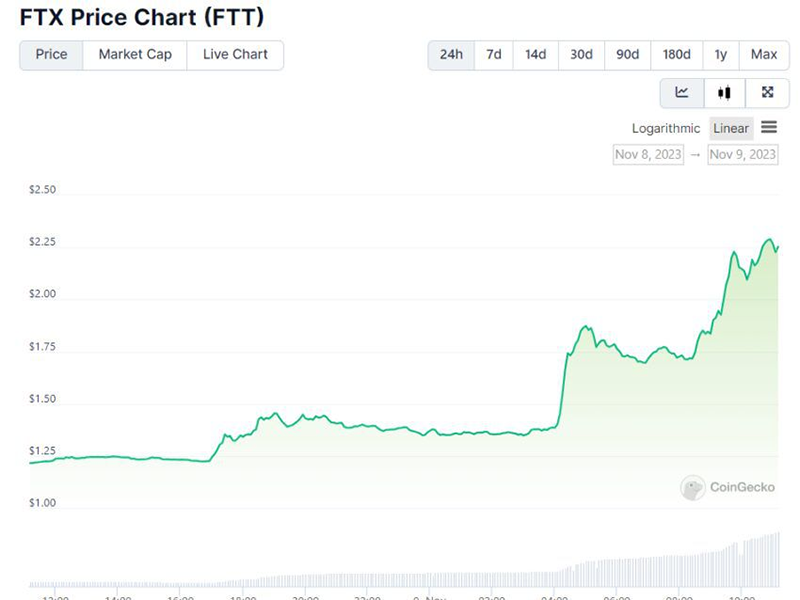Choose the 180d time range
This screenshot has width=800, height=600.
[677, 55]
